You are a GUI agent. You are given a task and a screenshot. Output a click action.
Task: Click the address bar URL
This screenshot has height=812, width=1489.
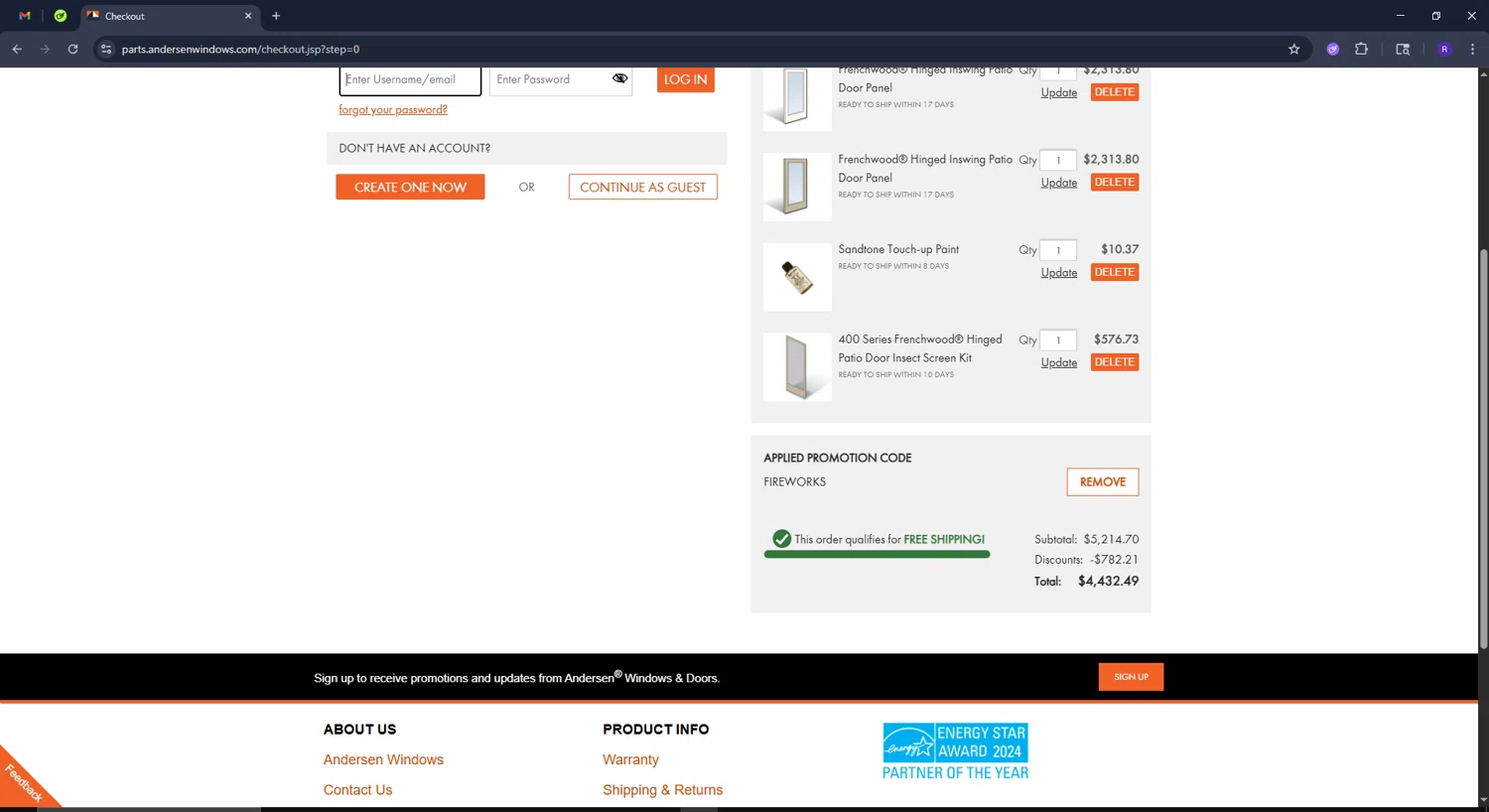coord(240,49)
